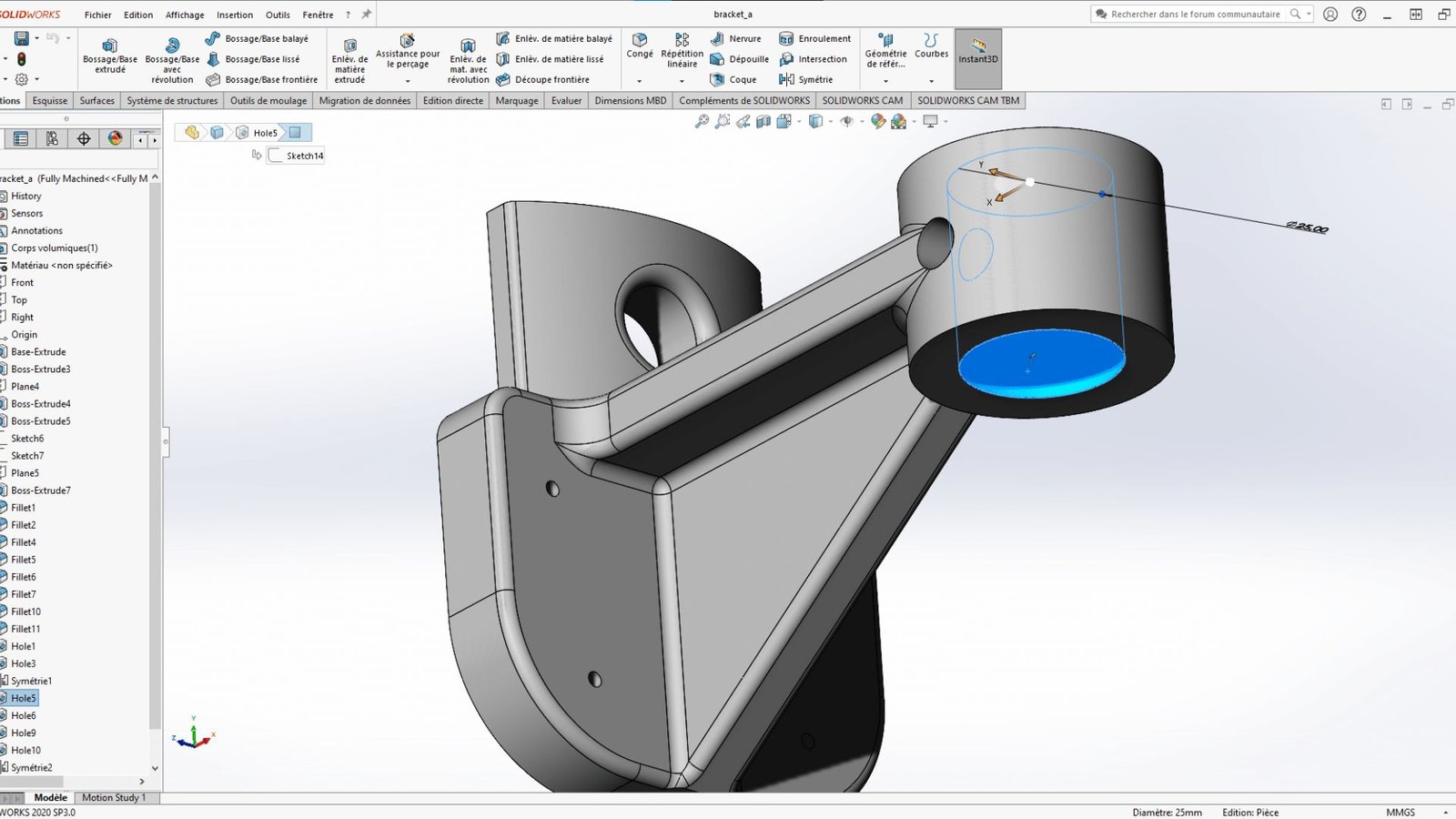1456x819 pixels.
Task: Click the user account login icon
Action: click(x=1330, y=15)
